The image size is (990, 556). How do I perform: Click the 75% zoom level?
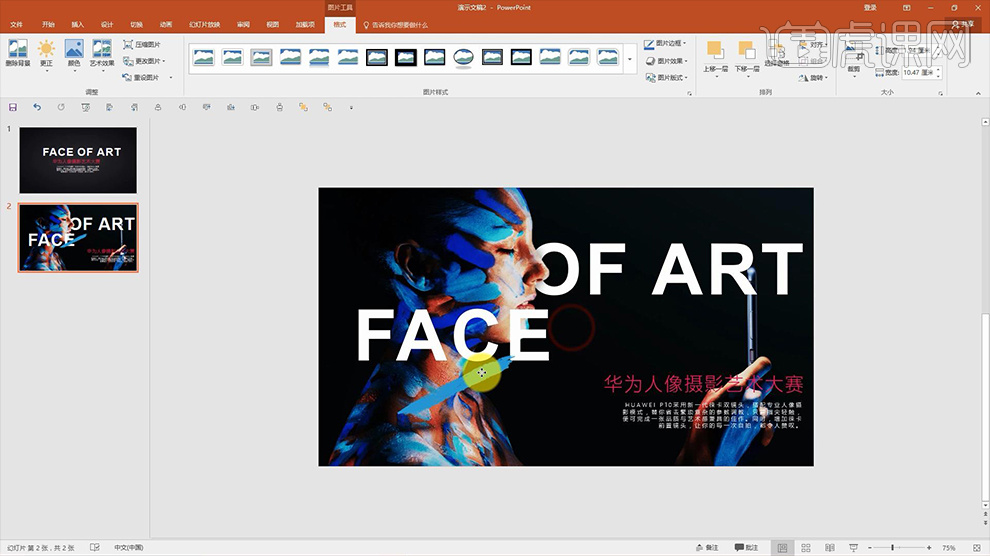coord(948,548)
